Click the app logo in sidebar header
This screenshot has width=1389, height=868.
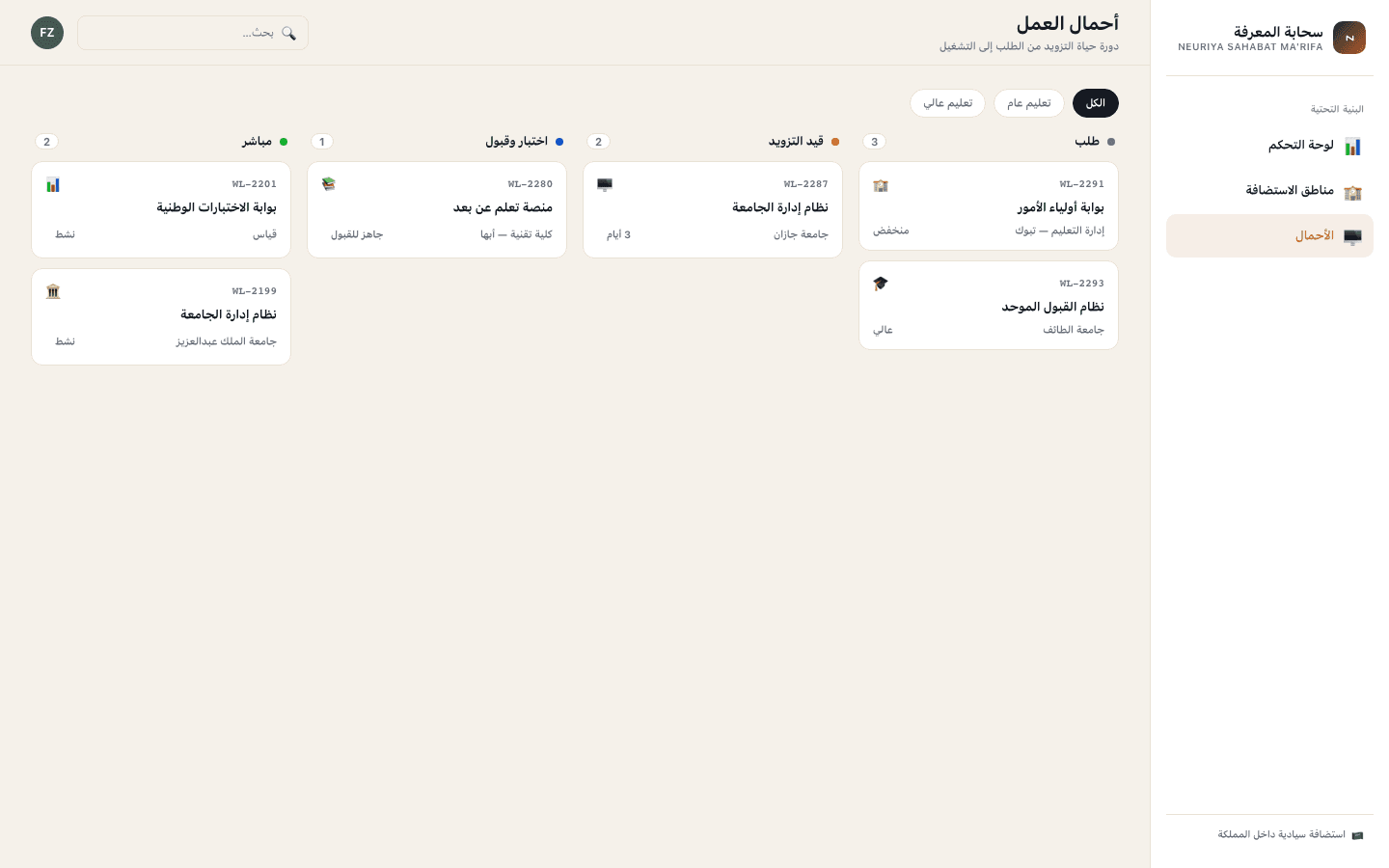click(x=1348, y=38)
